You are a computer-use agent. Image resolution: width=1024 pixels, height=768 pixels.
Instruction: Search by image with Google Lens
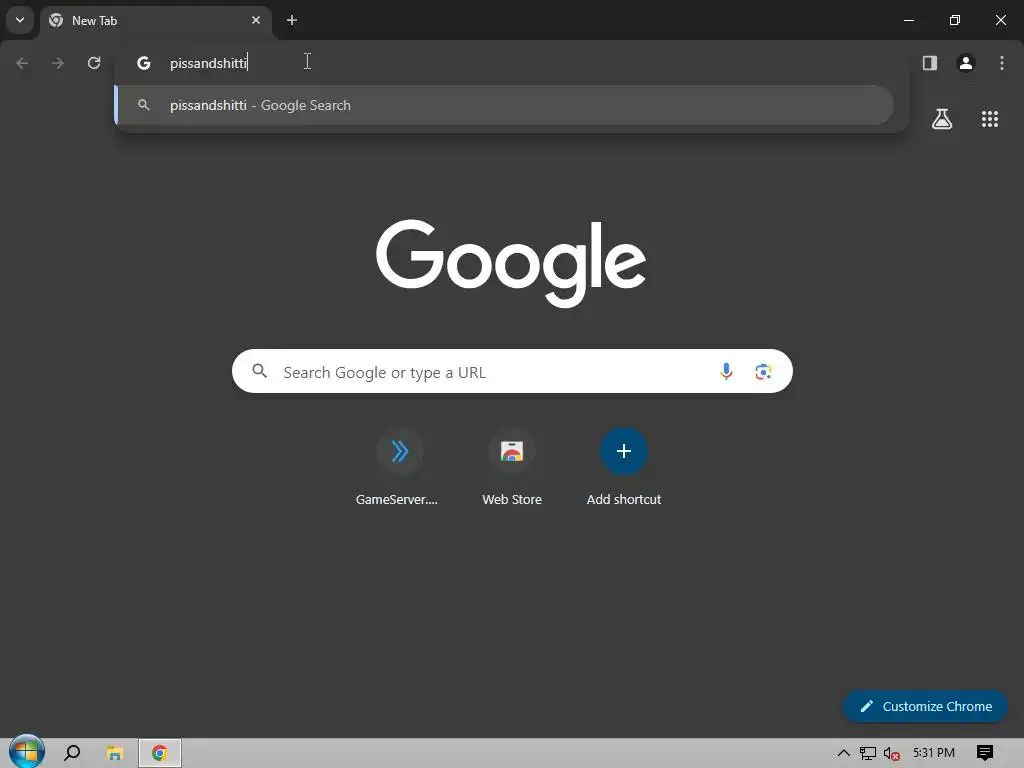(x=763, y=372)
